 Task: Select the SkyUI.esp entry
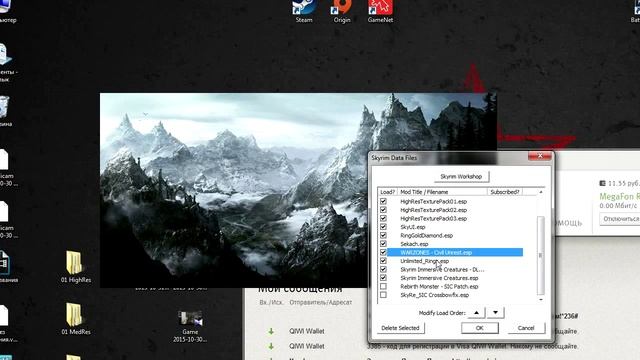tap(413, 227)
